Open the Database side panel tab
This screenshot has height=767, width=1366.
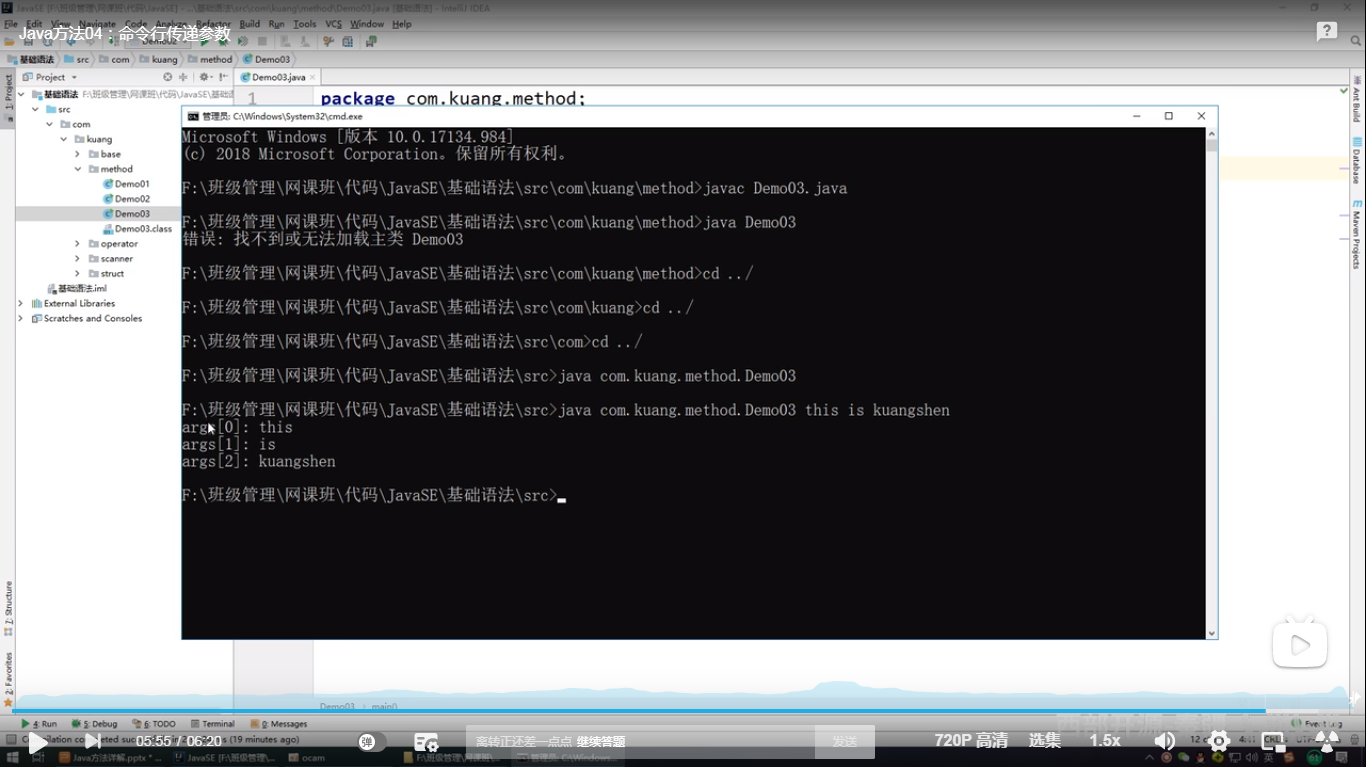(x=1357, y=161)
